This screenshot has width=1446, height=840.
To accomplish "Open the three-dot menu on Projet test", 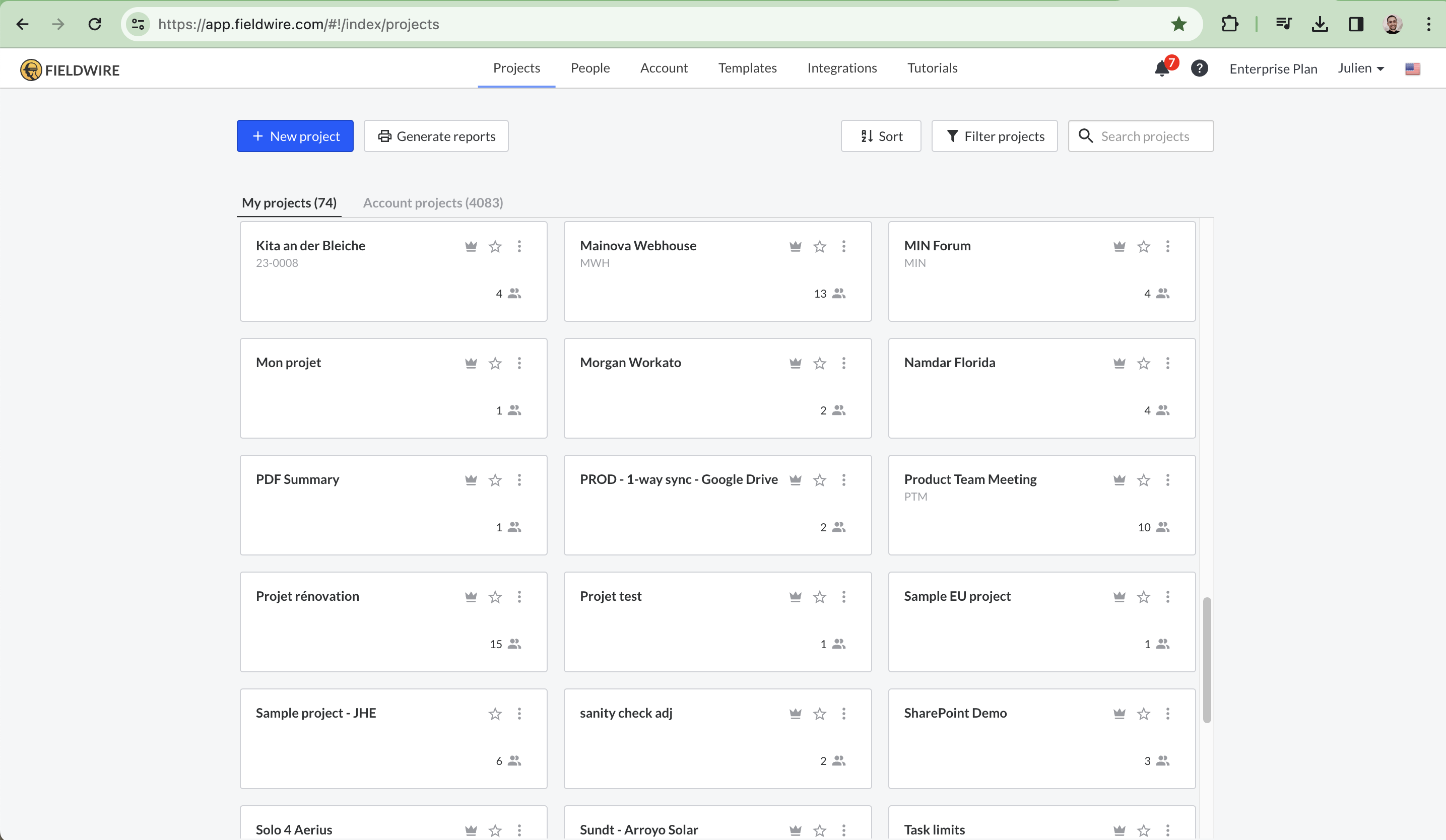I will point(844,597).
